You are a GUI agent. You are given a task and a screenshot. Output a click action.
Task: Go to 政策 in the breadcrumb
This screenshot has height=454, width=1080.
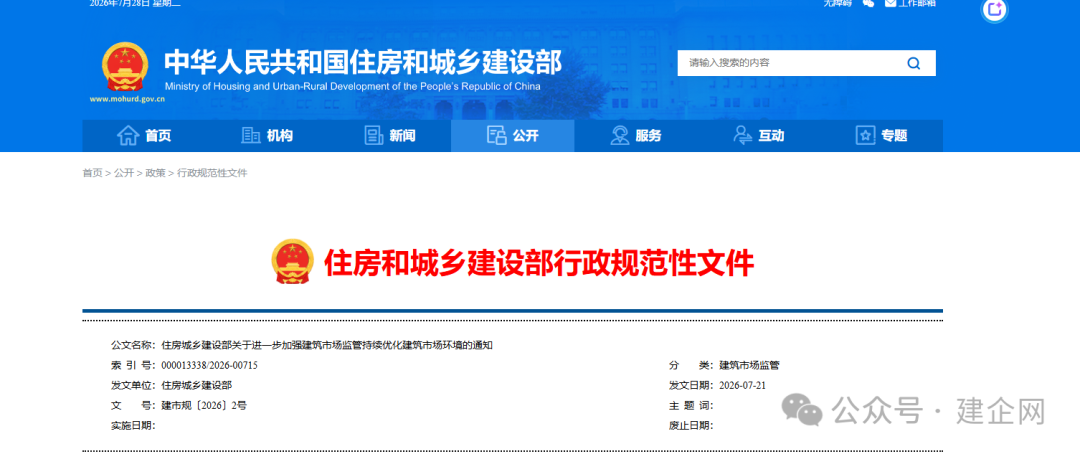pos(155,173)
